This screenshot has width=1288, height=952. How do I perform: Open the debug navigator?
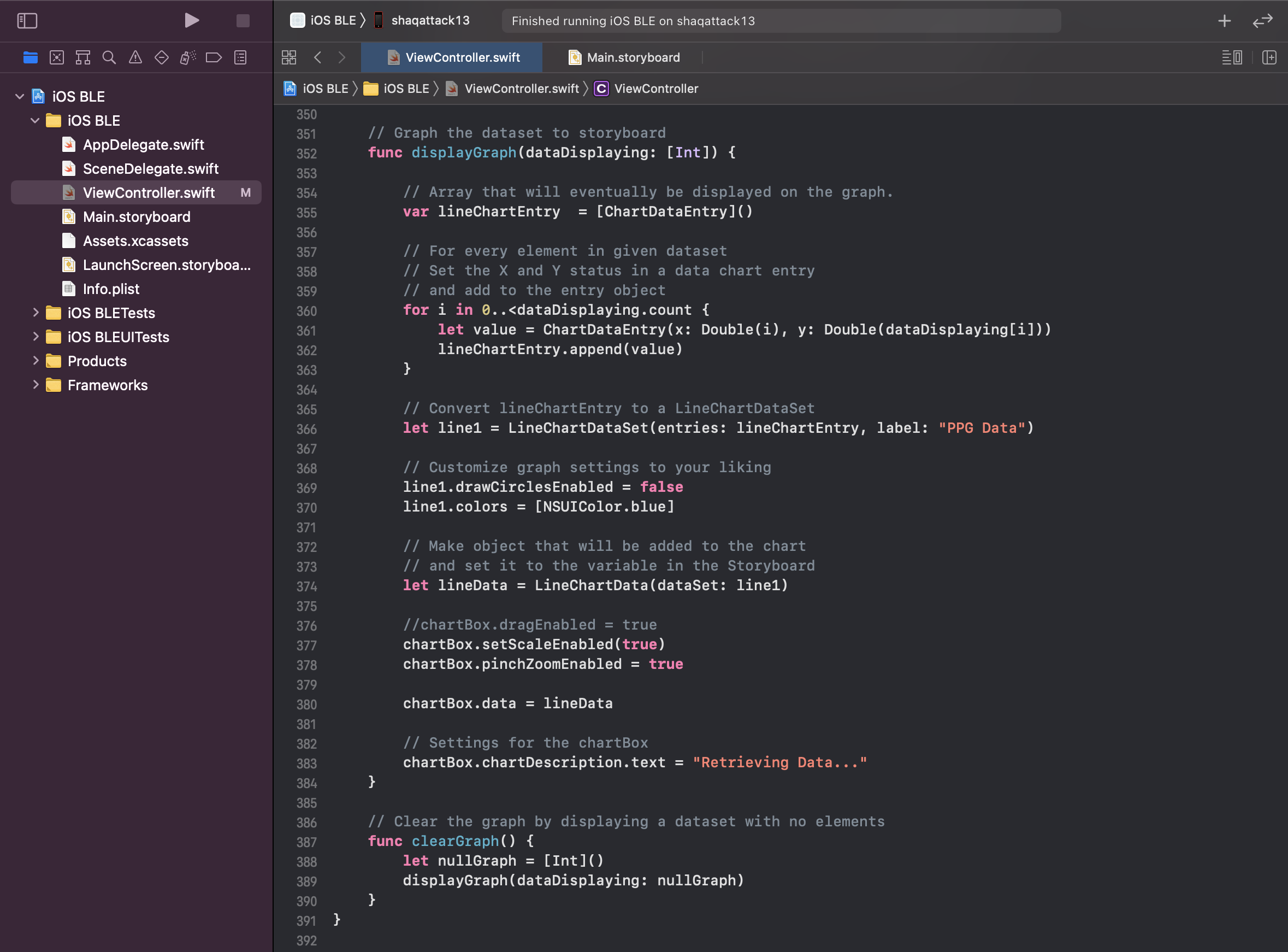[x=188, y=57]
